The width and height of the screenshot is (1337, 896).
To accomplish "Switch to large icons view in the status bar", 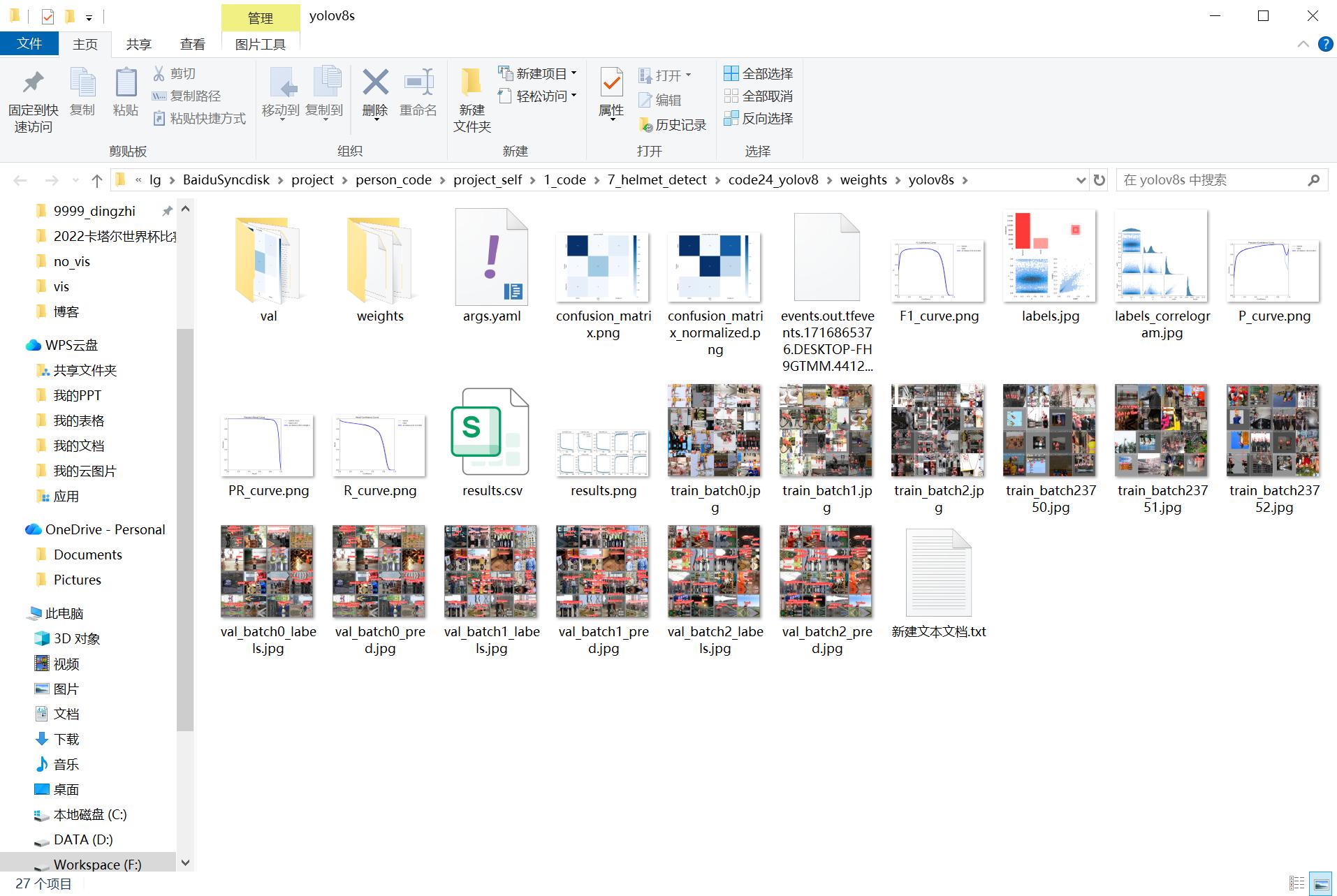I will point(1320,883).
